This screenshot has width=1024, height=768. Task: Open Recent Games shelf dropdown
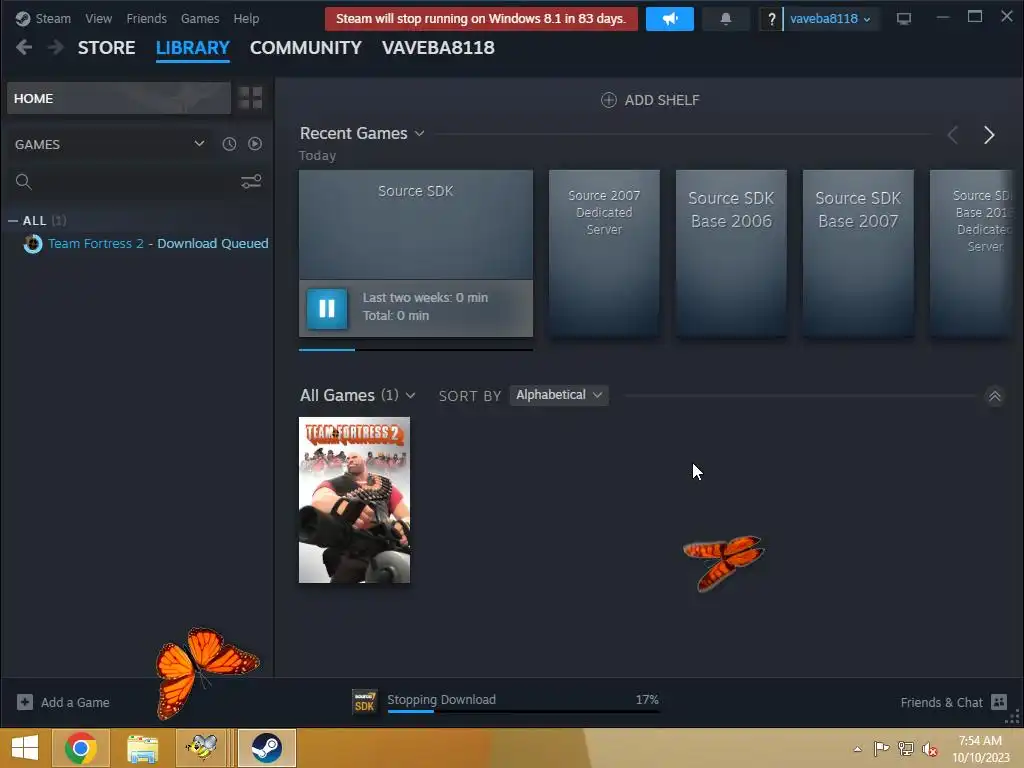(x=419, y=133)
